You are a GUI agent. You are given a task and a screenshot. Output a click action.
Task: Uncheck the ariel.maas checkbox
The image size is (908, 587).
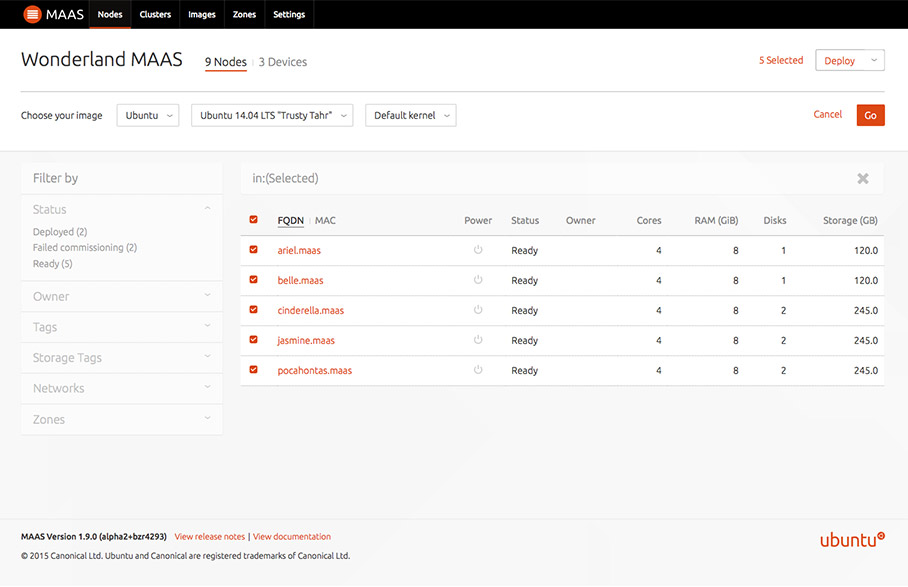[254, 250]
